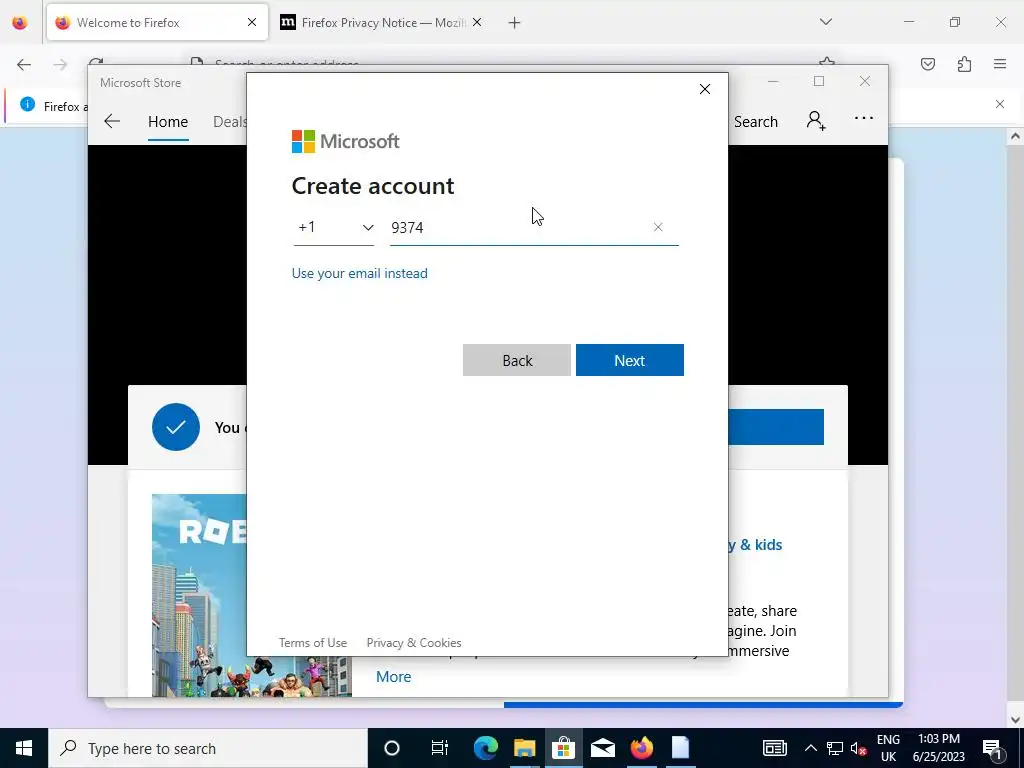Open Cortana from the taskbar circle icon

pos(392,748)
